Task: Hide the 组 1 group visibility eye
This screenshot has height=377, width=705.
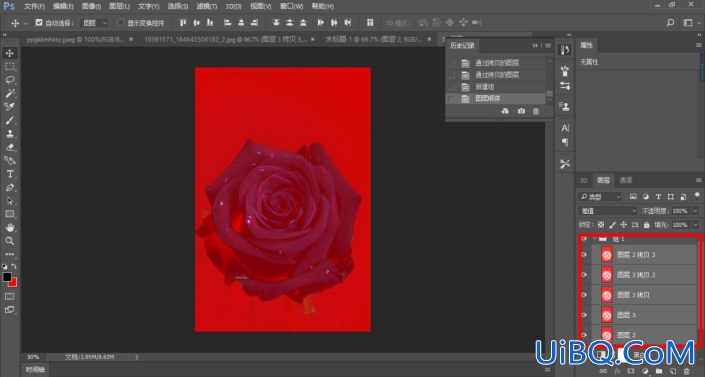Action: 584,239
